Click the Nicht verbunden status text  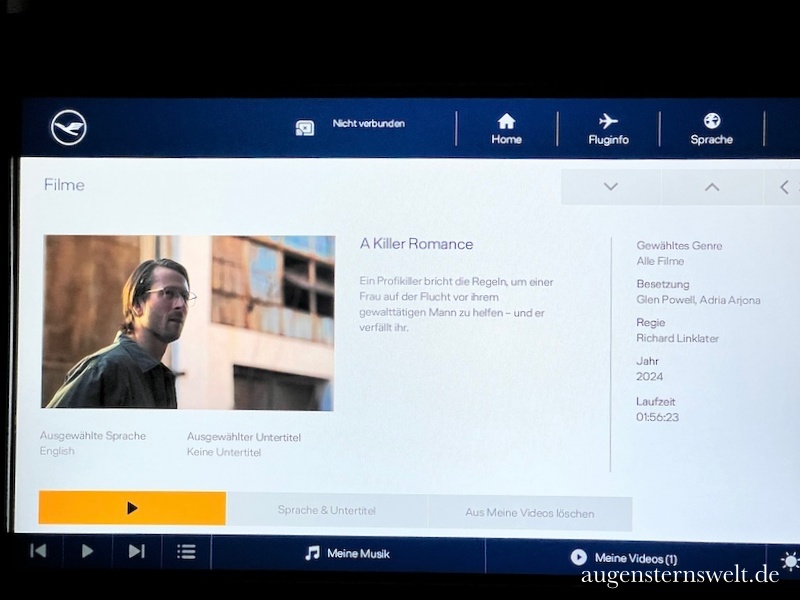[x=368, y=123]
